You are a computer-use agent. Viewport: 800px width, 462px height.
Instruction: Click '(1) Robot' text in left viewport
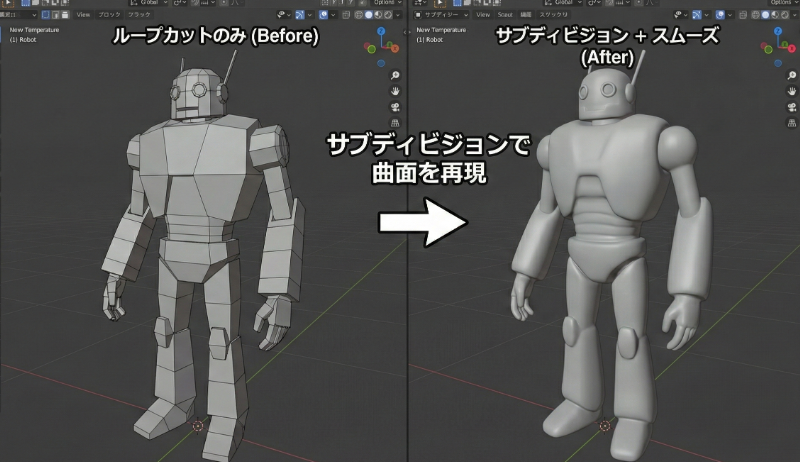coord(23,39)
